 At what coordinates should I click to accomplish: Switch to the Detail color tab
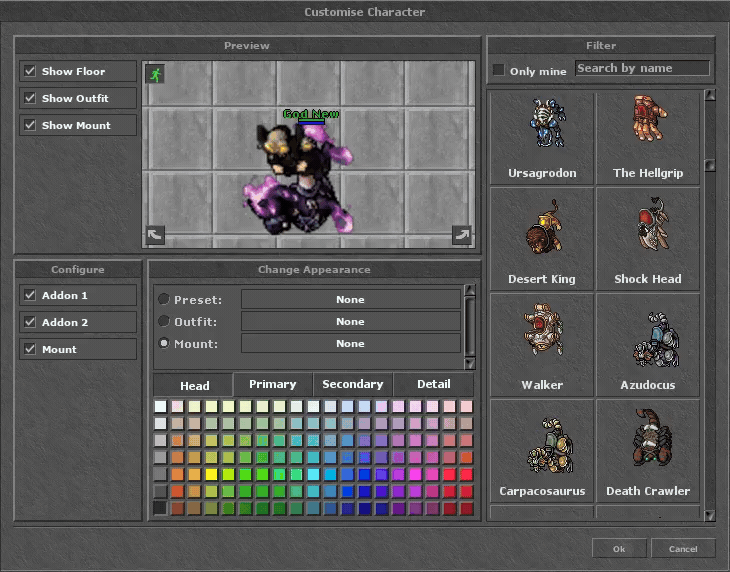433,384
